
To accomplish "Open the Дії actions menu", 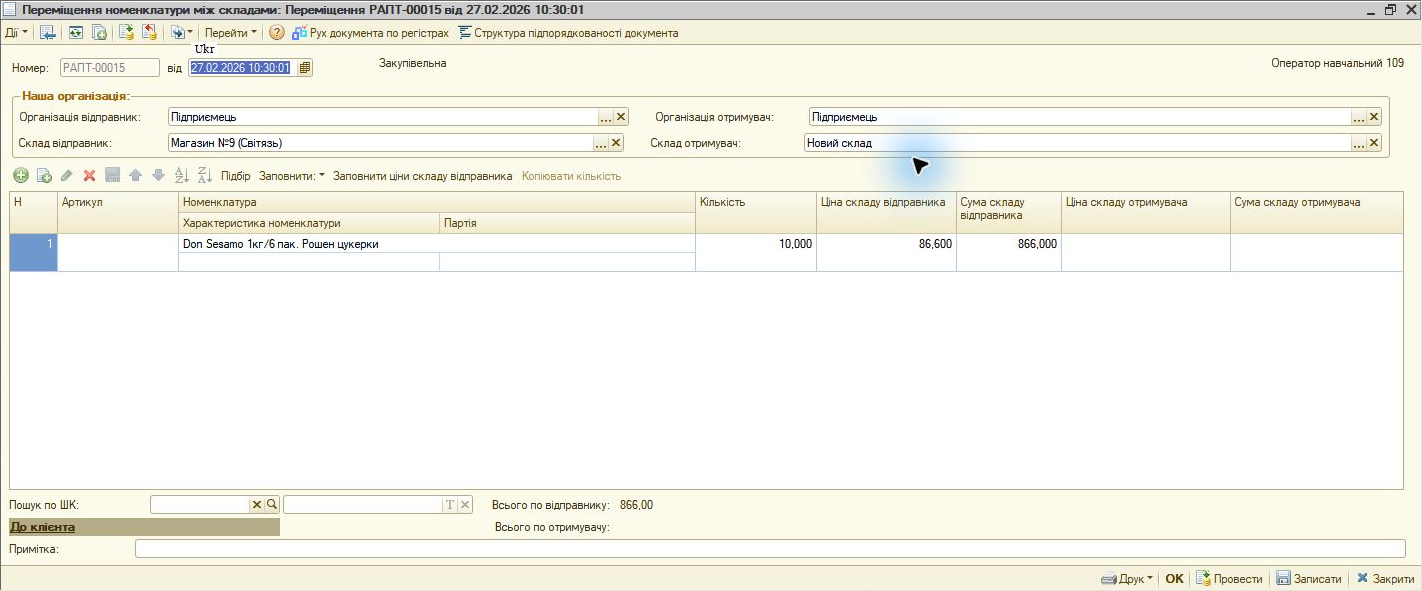I will click(16, 33).
